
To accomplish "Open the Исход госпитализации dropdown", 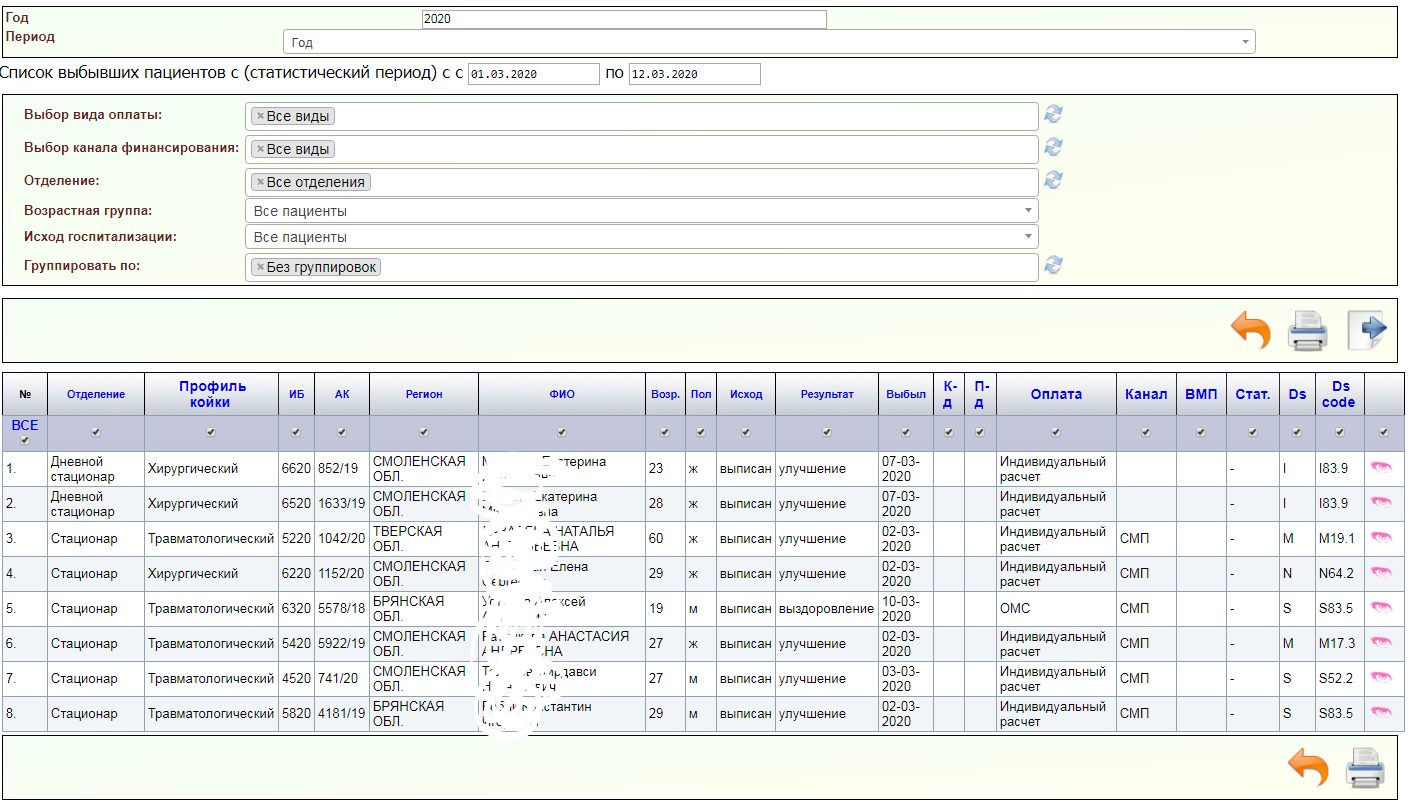I will pos(641,237).
